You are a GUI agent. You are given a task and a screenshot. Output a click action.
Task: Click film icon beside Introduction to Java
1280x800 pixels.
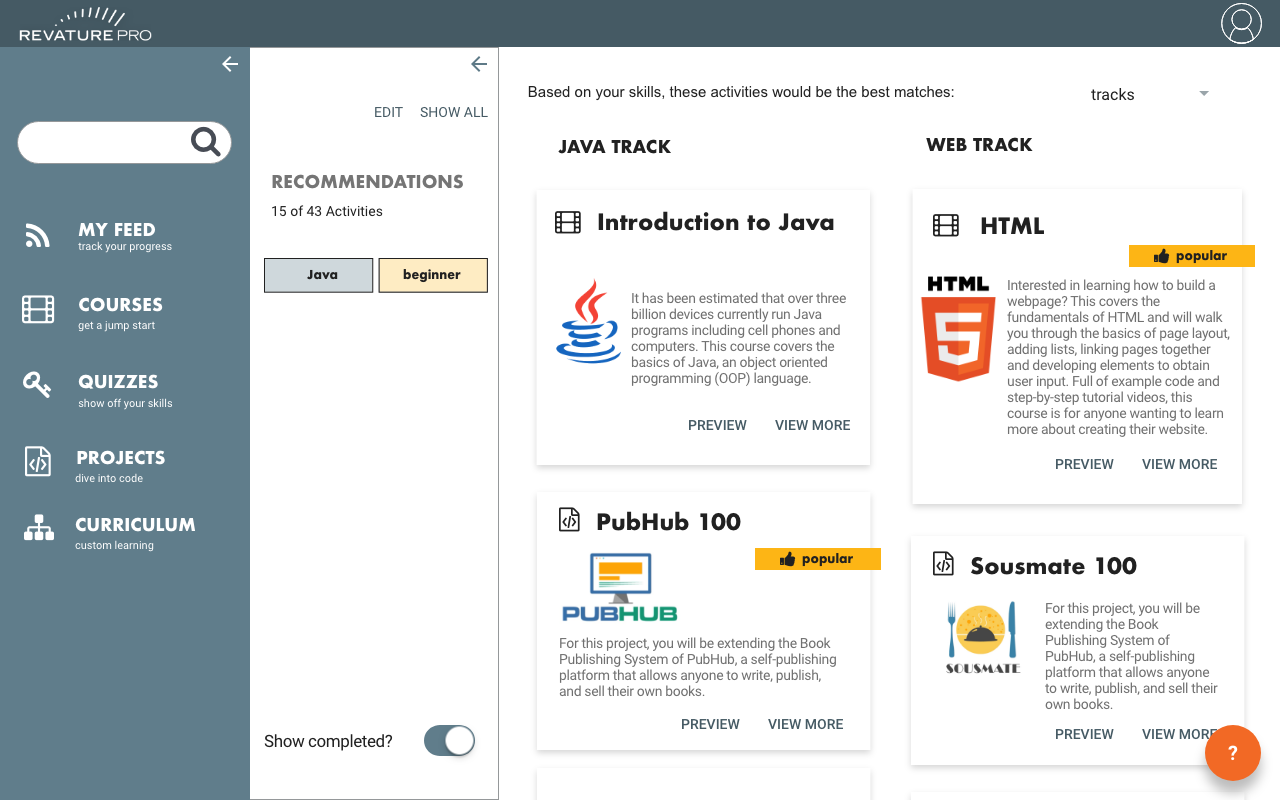click(568, 222)
